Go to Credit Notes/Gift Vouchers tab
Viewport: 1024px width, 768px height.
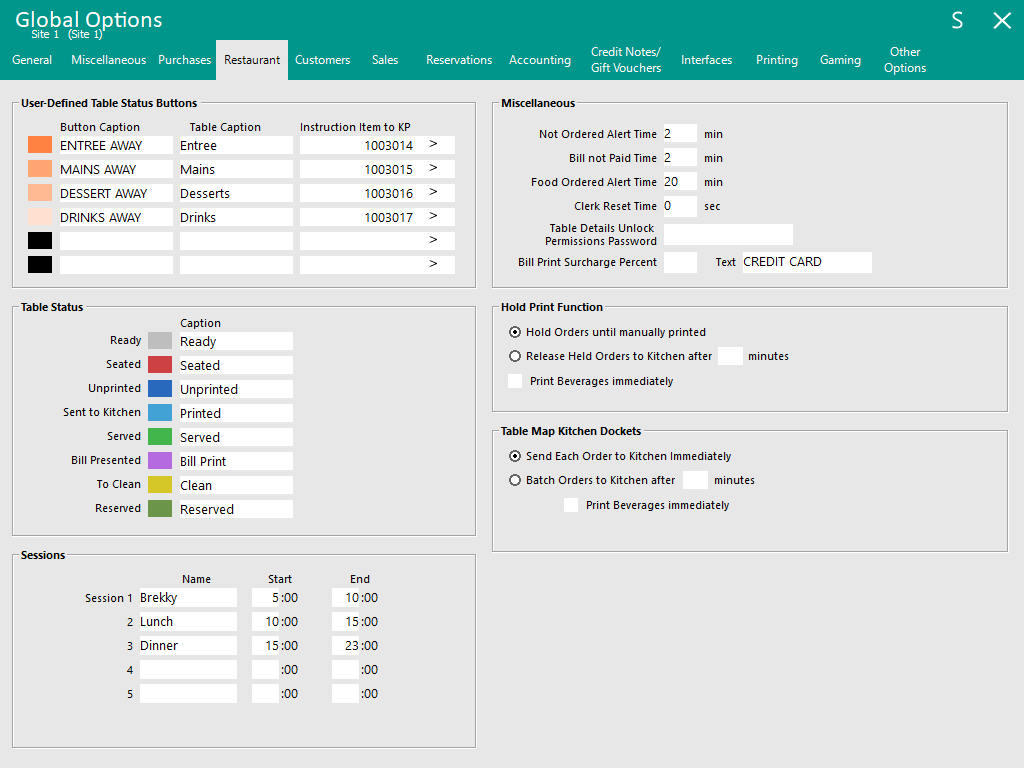click(x=626, y=60)
